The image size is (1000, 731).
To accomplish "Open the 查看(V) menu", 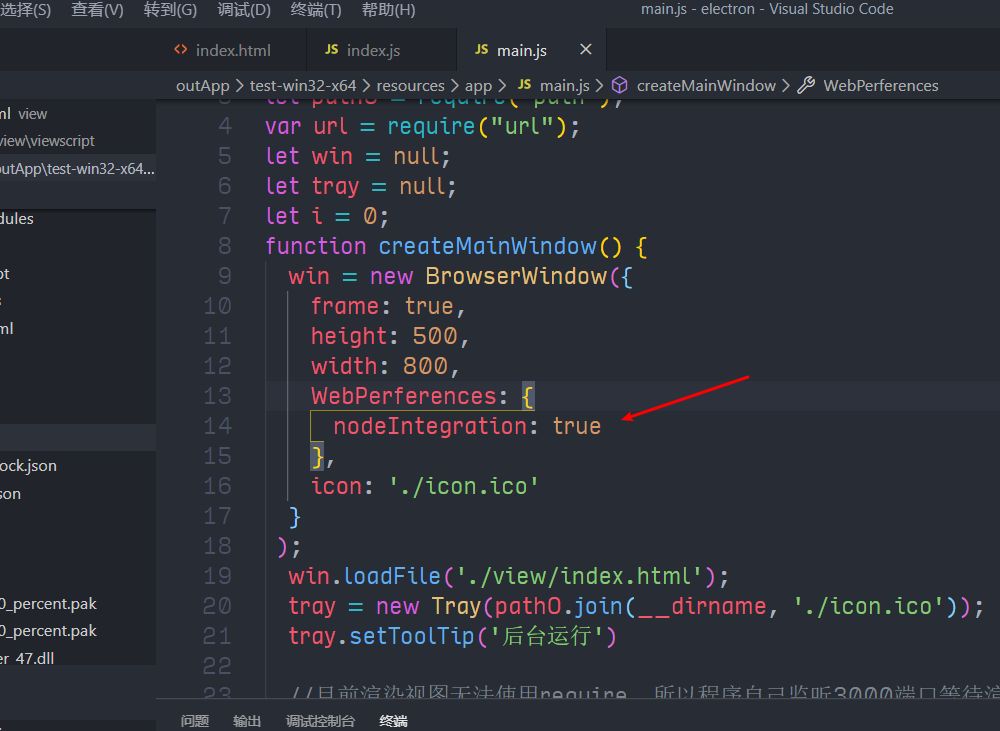I will point(97,10).
